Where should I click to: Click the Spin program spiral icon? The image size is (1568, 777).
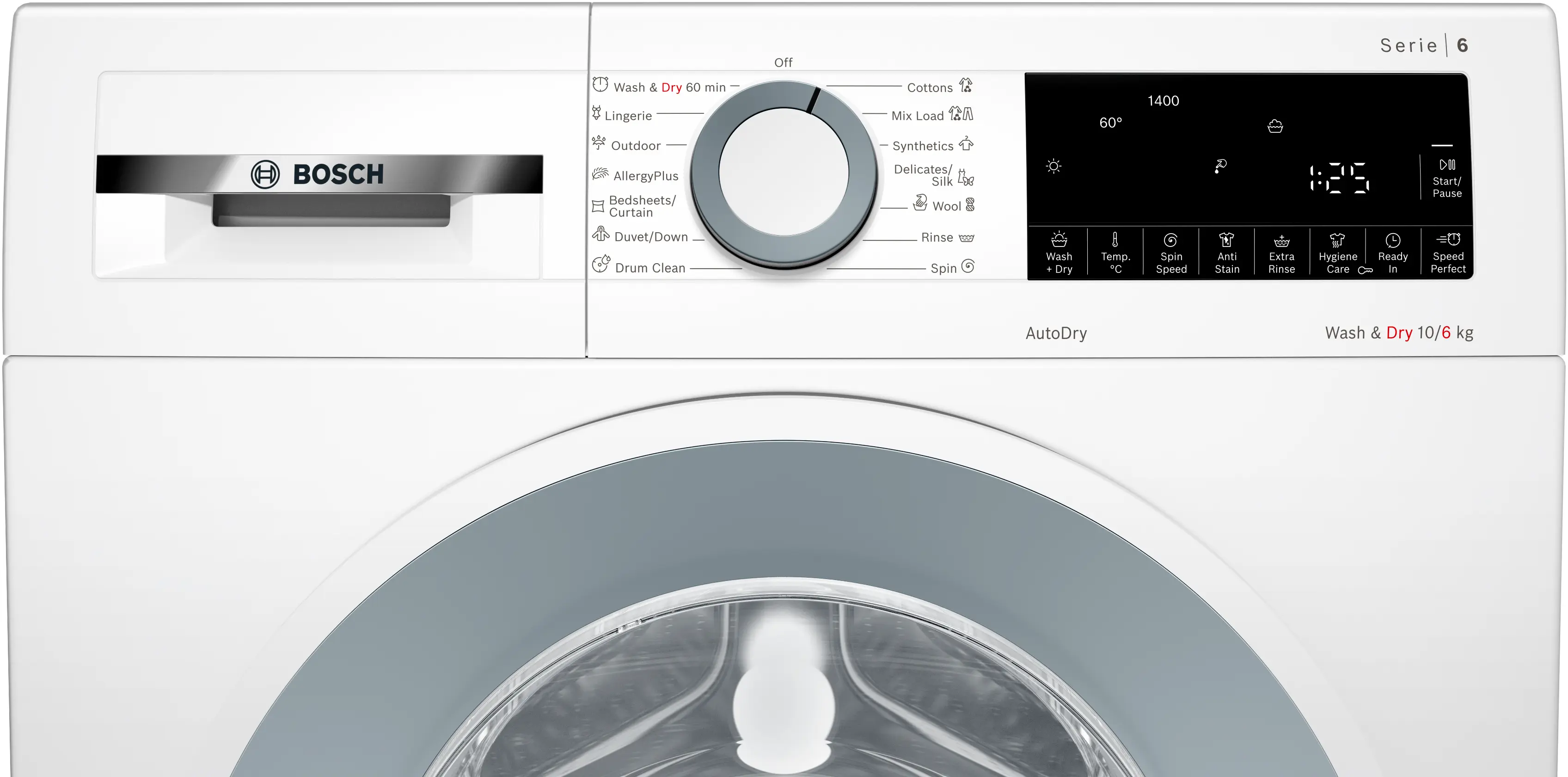(x=968, y=266)
